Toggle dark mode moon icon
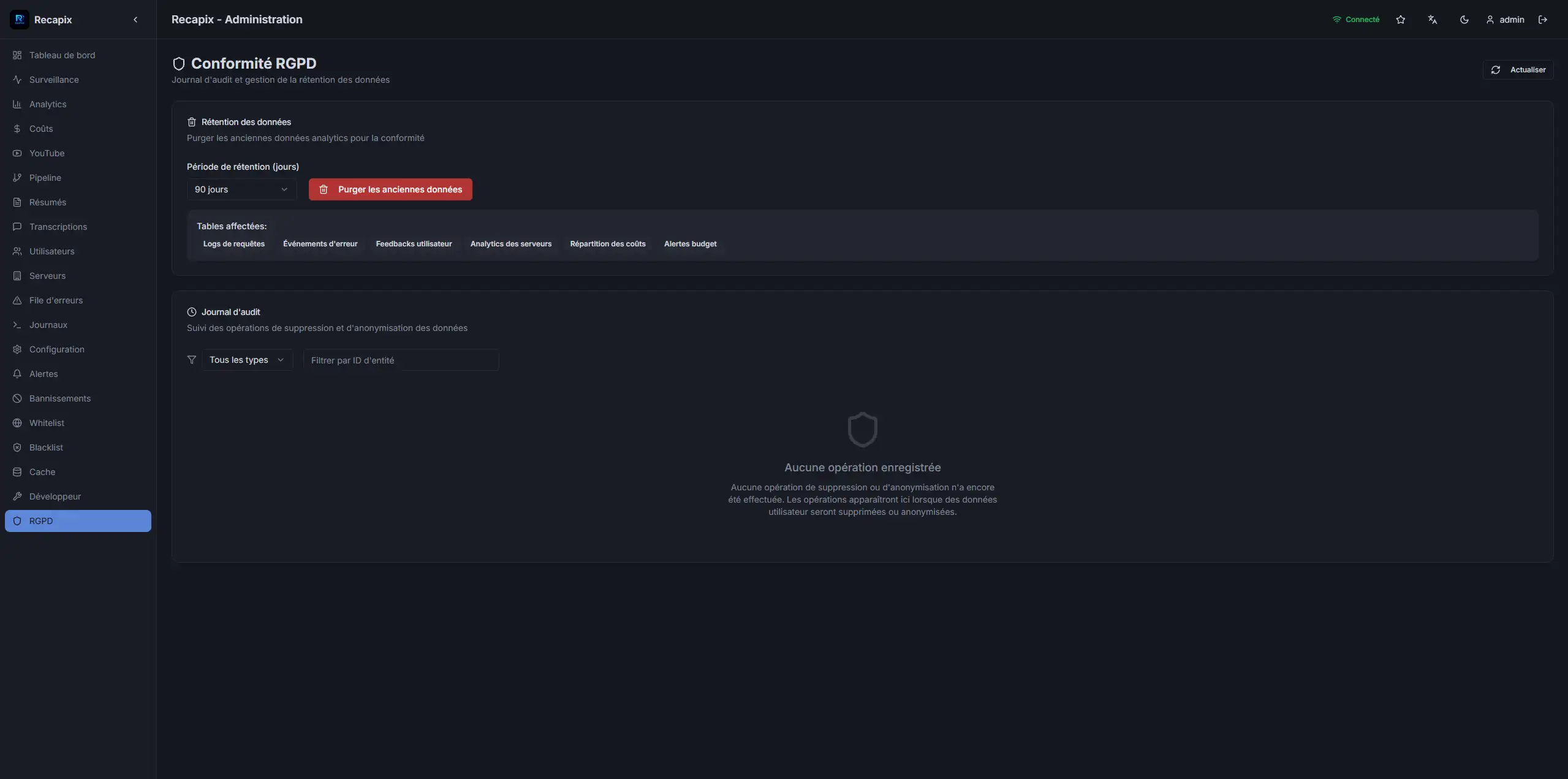The image size is (1568, 779). point(1464,20)
